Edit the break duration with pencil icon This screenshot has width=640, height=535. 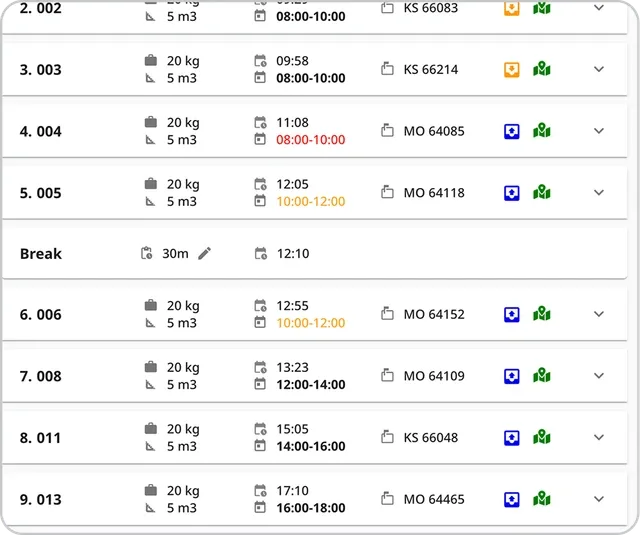(x=205, y=254)
